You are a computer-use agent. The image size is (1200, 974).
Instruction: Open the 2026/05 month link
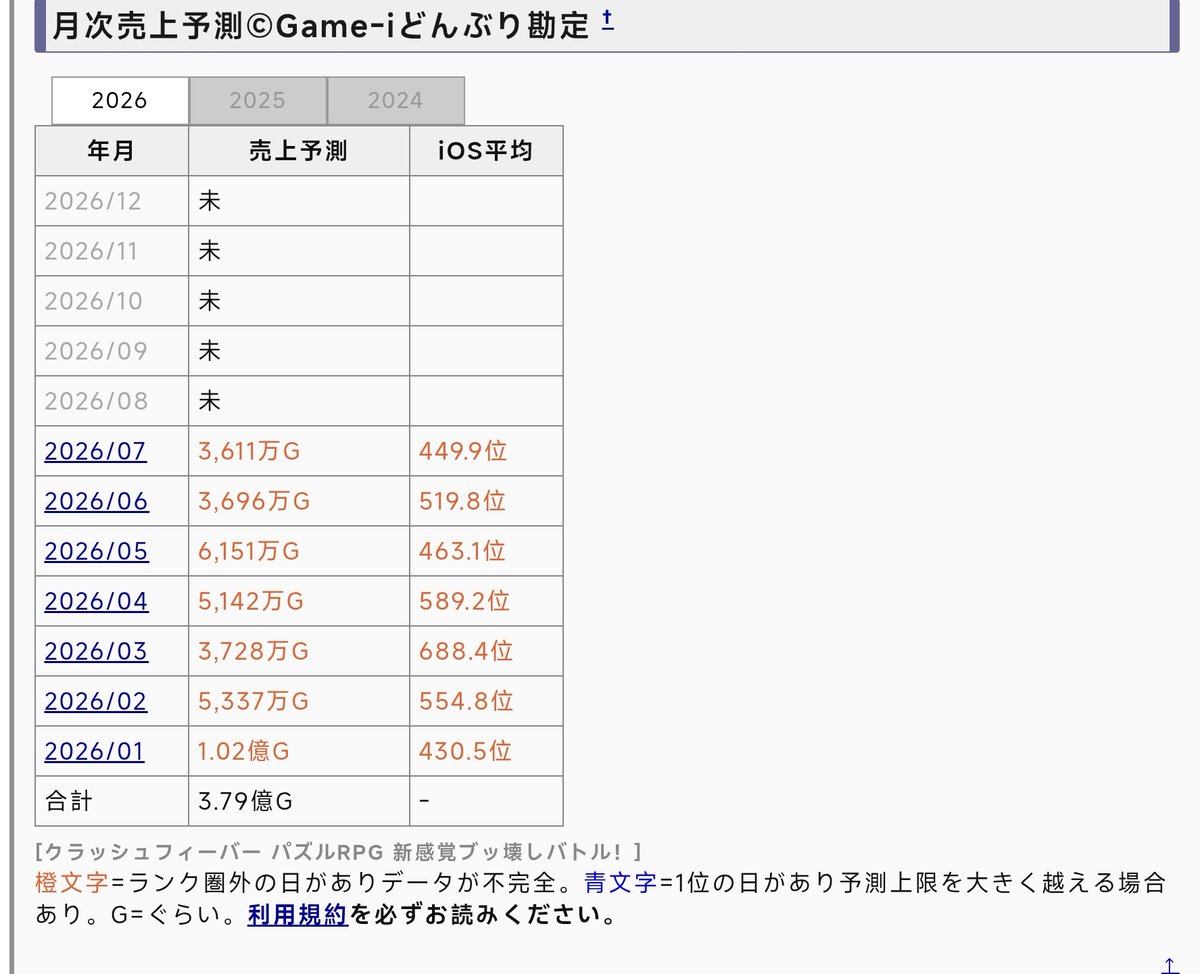tap(97, 551)
